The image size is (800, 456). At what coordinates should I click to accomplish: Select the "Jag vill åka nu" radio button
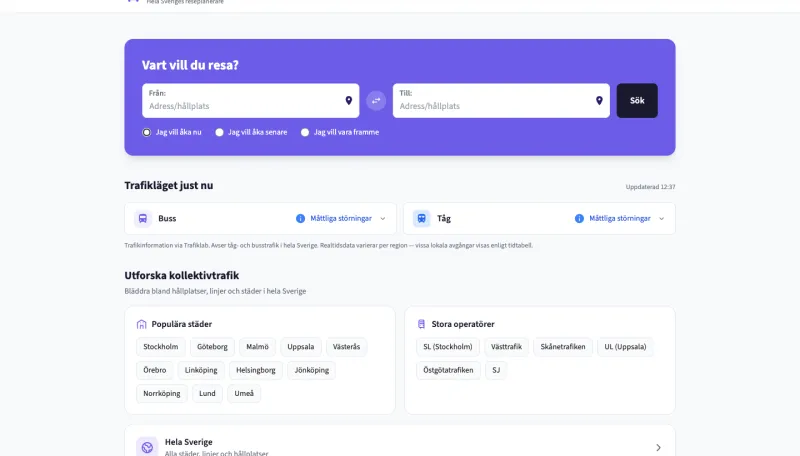[146, 132]
